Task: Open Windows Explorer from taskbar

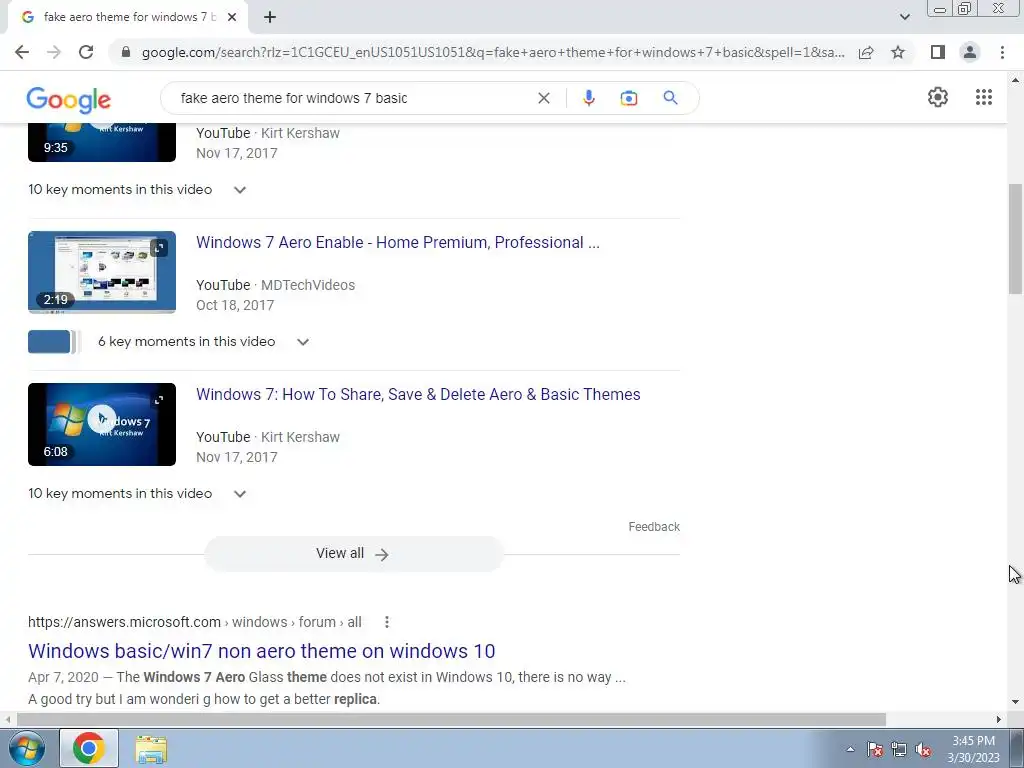Action: (x=151, y=749)
